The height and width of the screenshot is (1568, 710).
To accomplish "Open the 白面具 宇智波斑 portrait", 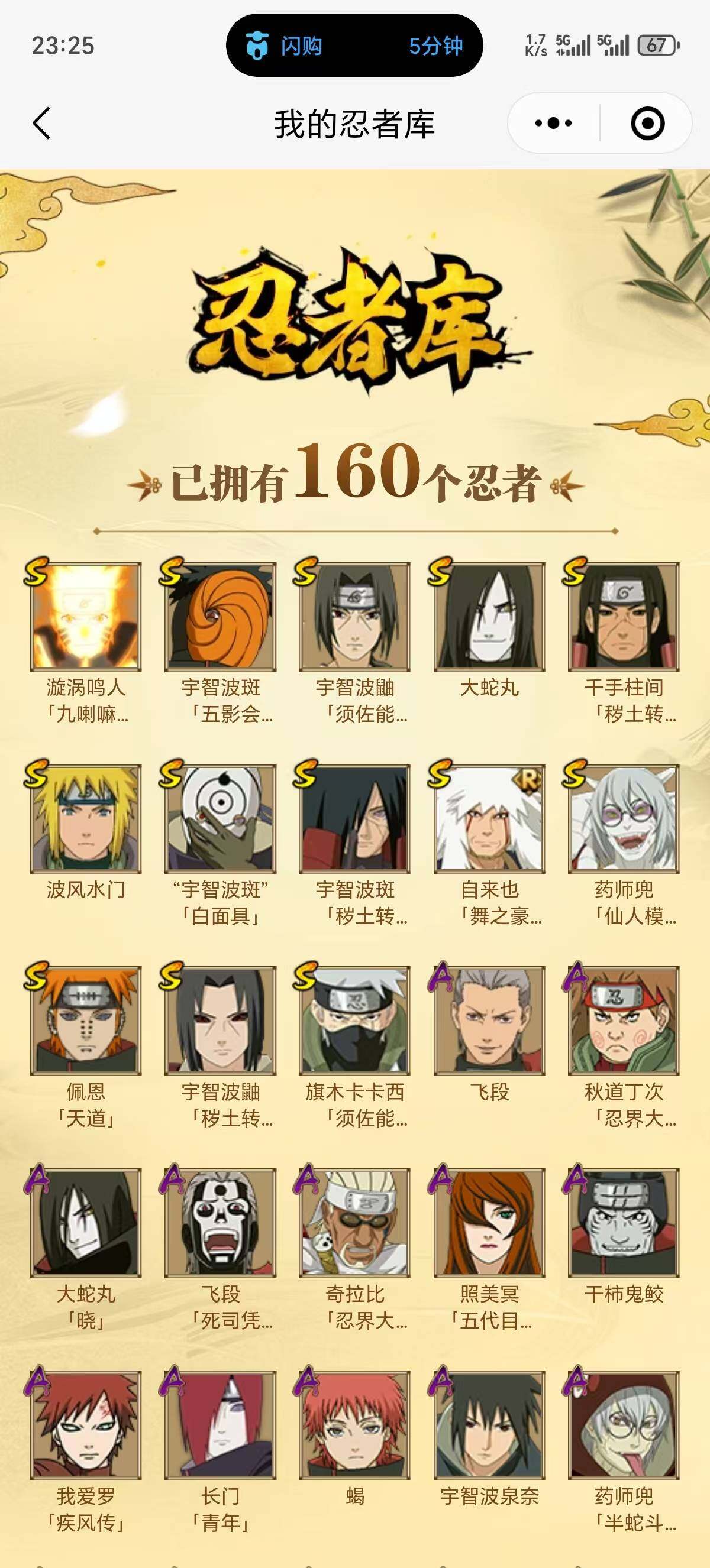I will coord(221,819).
